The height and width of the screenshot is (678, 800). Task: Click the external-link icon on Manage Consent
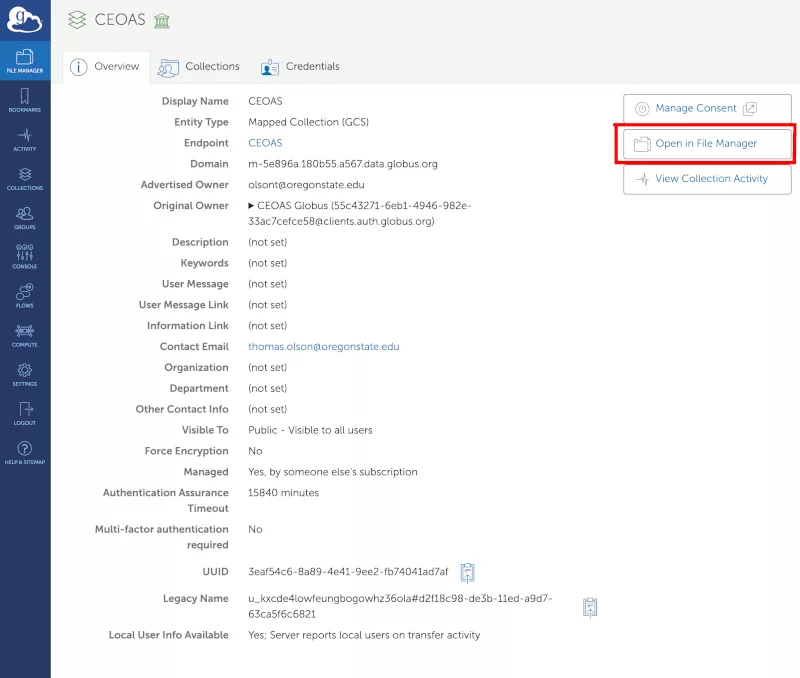click(x=749, y=109)
